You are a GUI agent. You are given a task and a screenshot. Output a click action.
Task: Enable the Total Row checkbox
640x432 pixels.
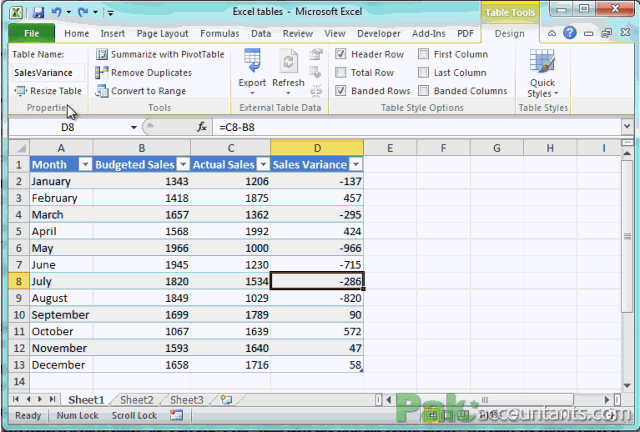click(x=340, y=72)
